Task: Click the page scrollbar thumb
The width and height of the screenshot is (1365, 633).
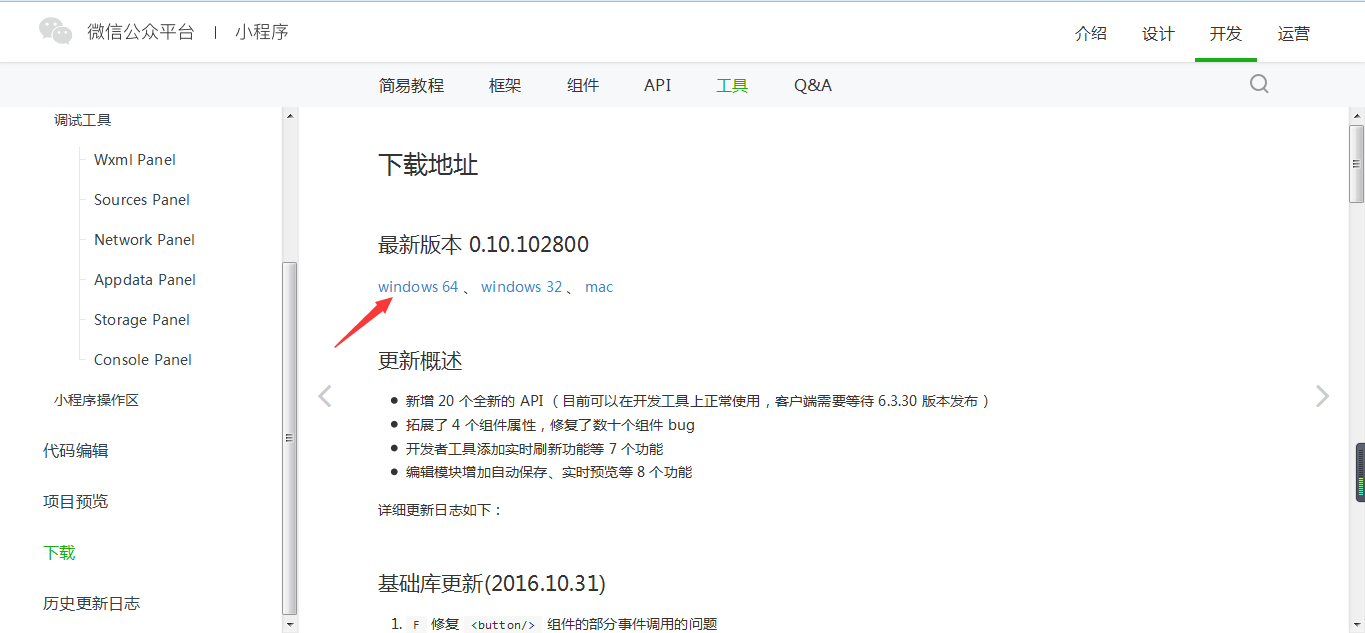Action: pos(1357,163)
